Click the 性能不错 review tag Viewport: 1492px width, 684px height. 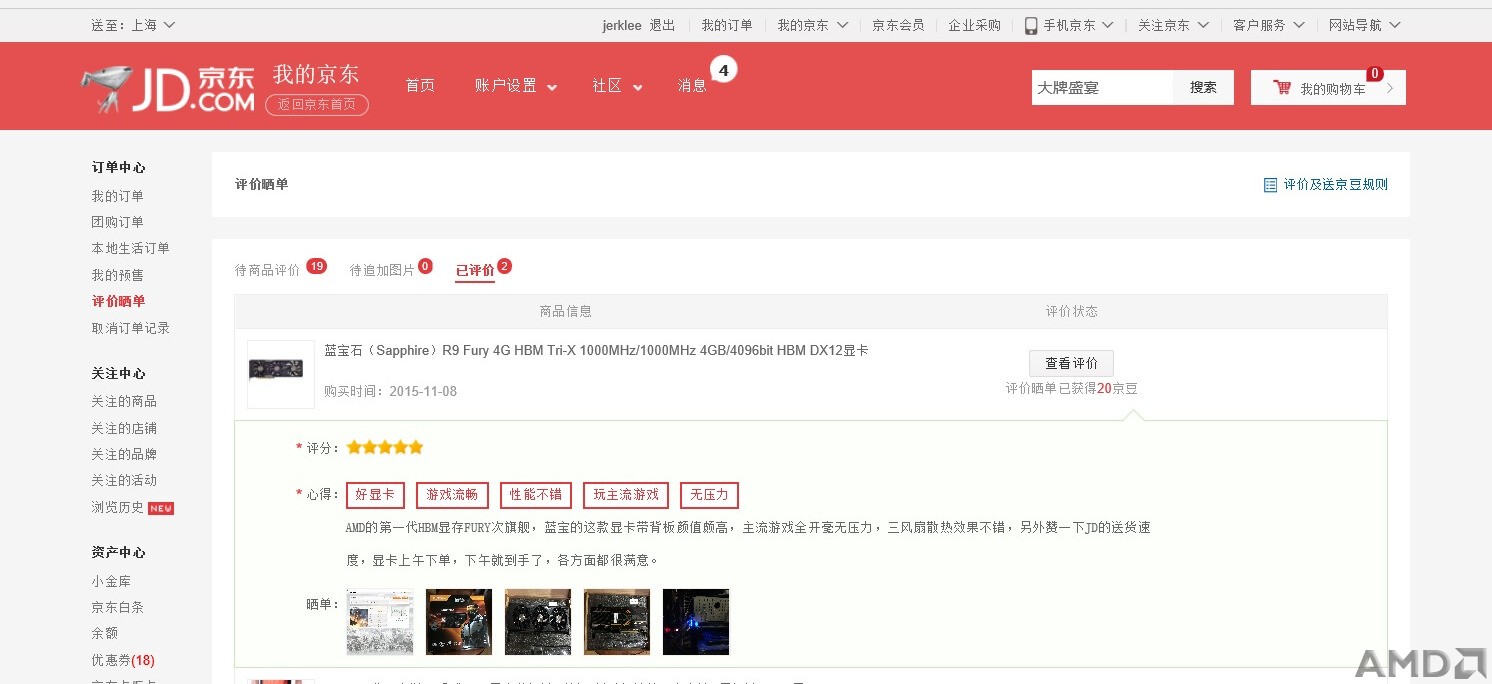[536, 494]
